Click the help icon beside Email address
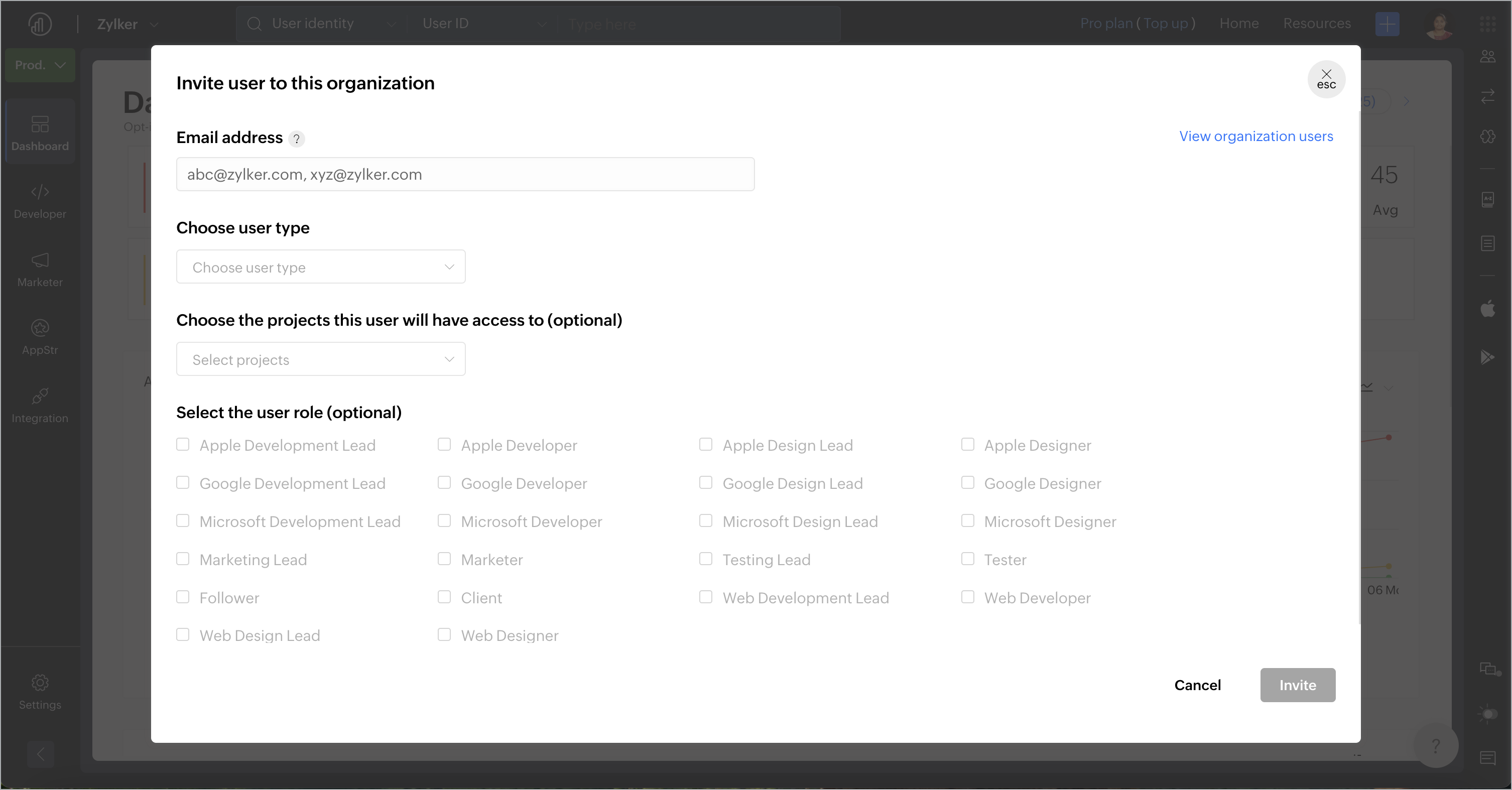The height and width of the screenshot is (790, 1512). [296, 139]
